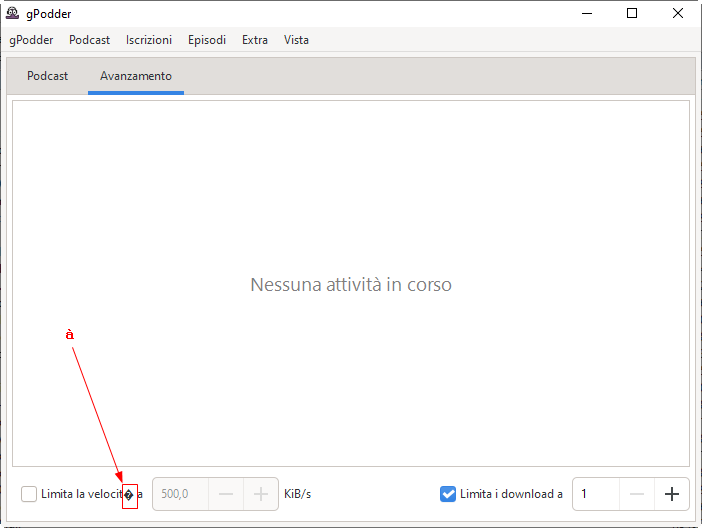702x528 pixels.
Task: Click the KiB/s unit label
Action: (x=297, y=494)
